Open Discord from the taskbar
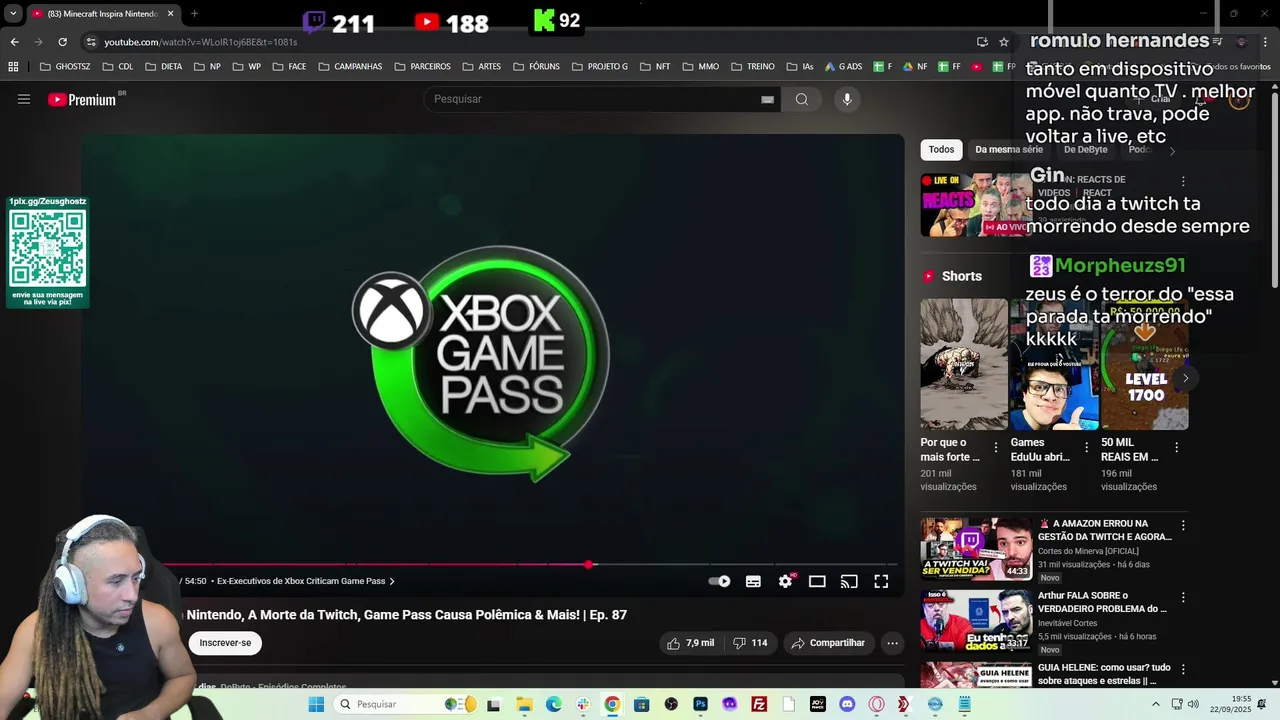Viewport: 1280px width, 720px height. [x=848, y=704]
